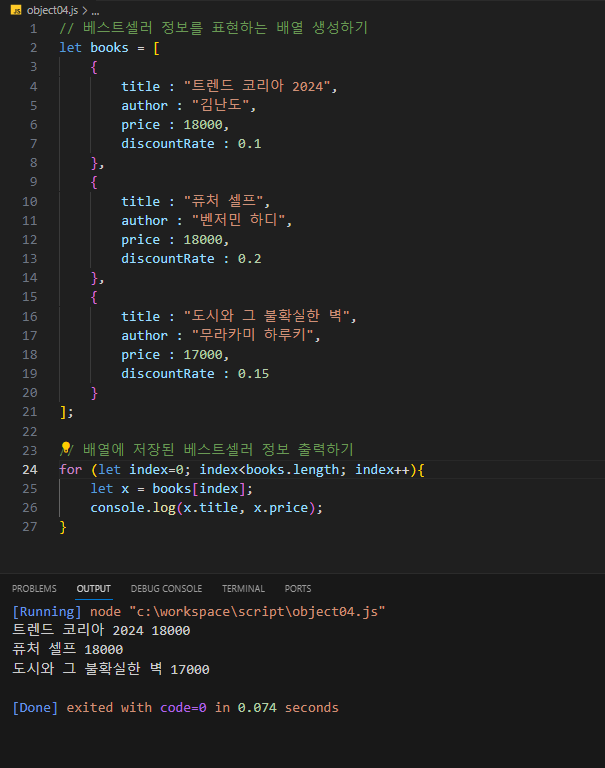The width and height of the screenshot is (605, 768).
Task: Click 'x.price' argument on line 26
Action: [x=281, y=508]
